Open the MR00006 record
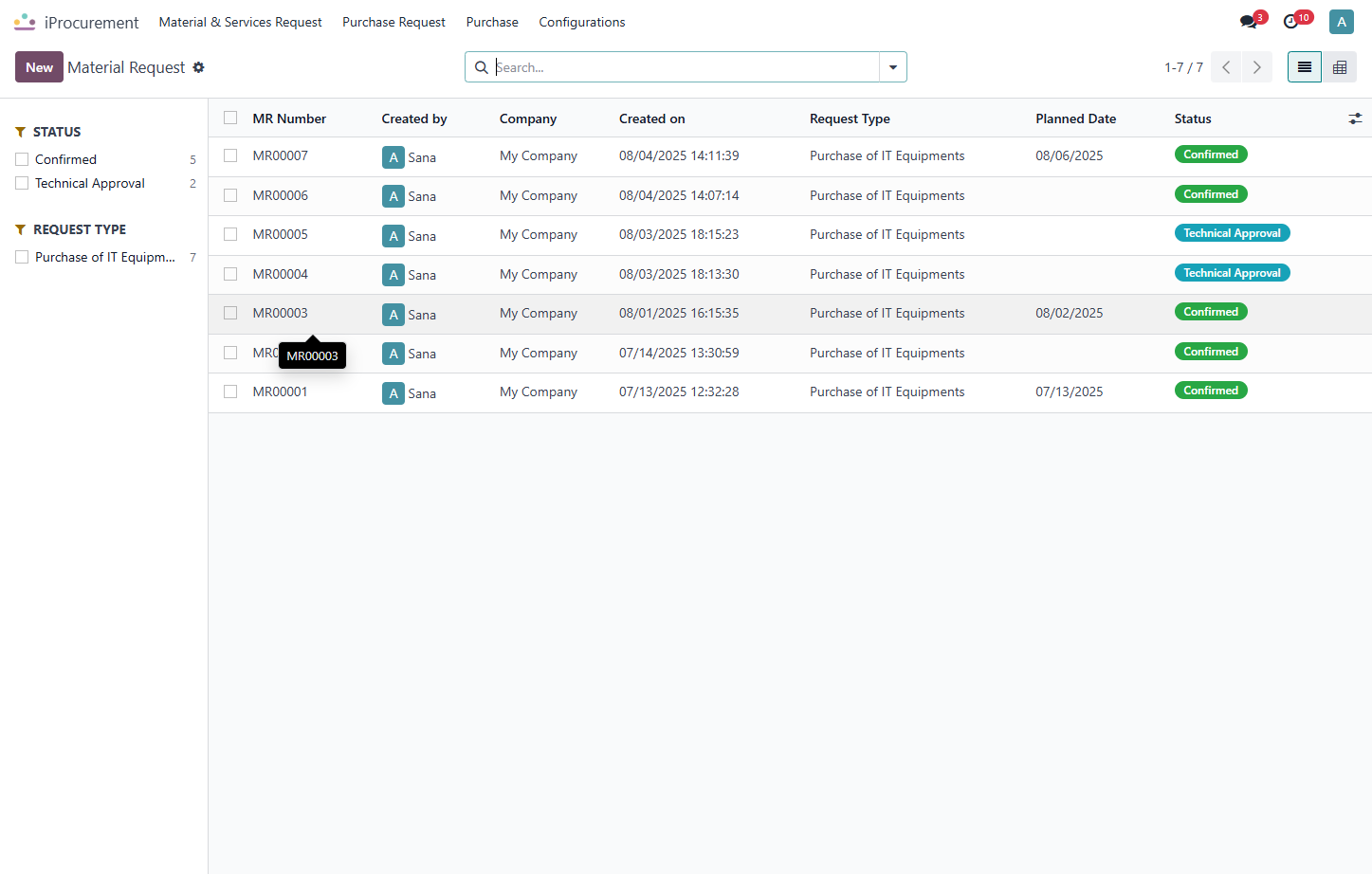Image resolution: width=1372 pixels, height=874 pixels. click(x=280, y=195)
